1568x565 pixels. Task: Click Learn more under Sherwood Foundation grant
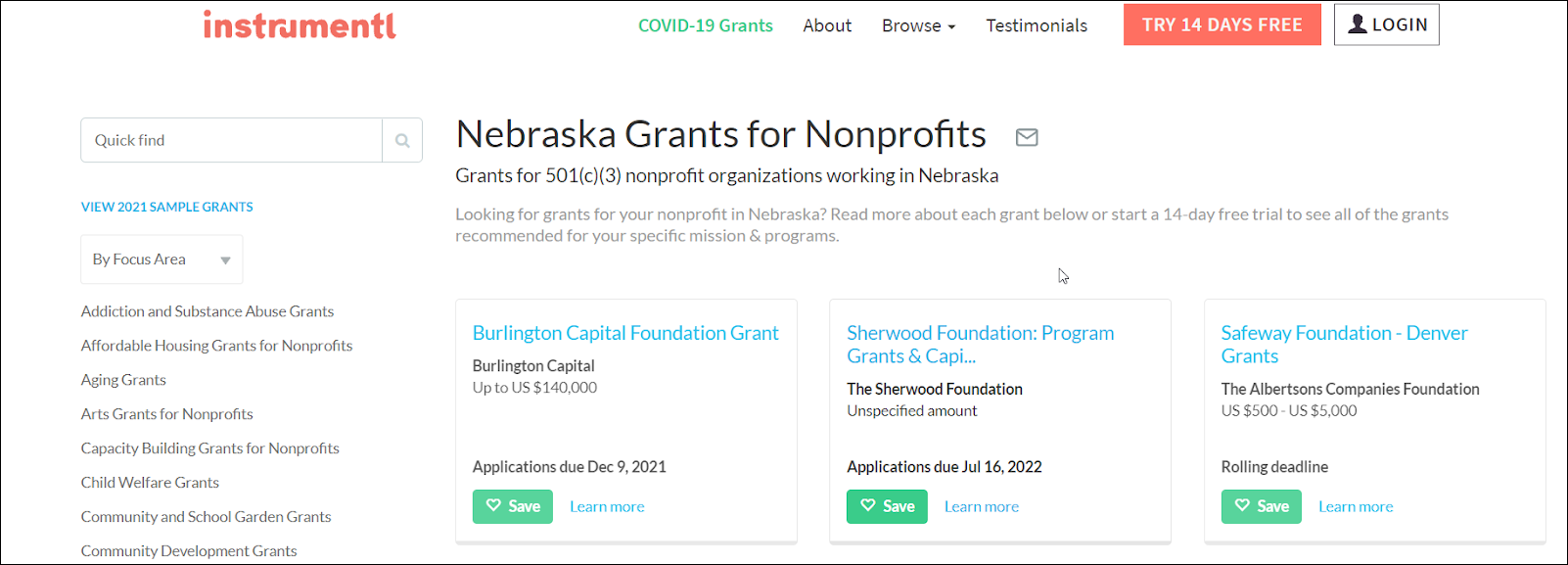pyautogui.click(x=981, y=506)
